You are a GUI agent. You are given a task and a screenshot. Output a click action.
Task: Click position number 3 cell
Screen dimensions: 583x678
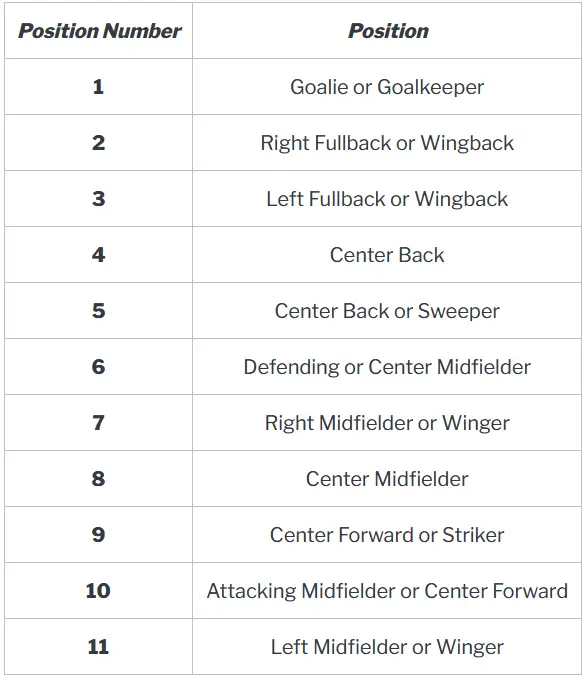click(99, 198)
